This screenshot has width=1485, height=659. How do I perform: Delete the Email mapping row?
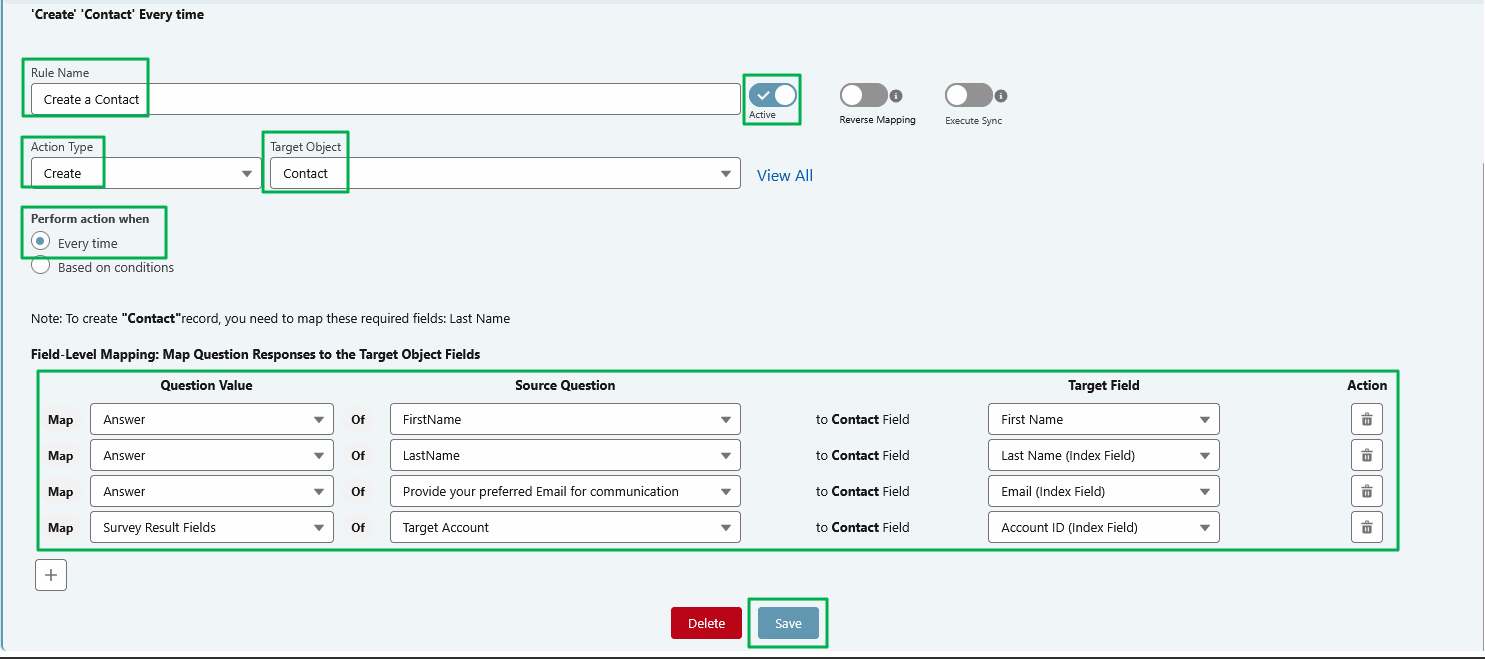click(1367, 491)
